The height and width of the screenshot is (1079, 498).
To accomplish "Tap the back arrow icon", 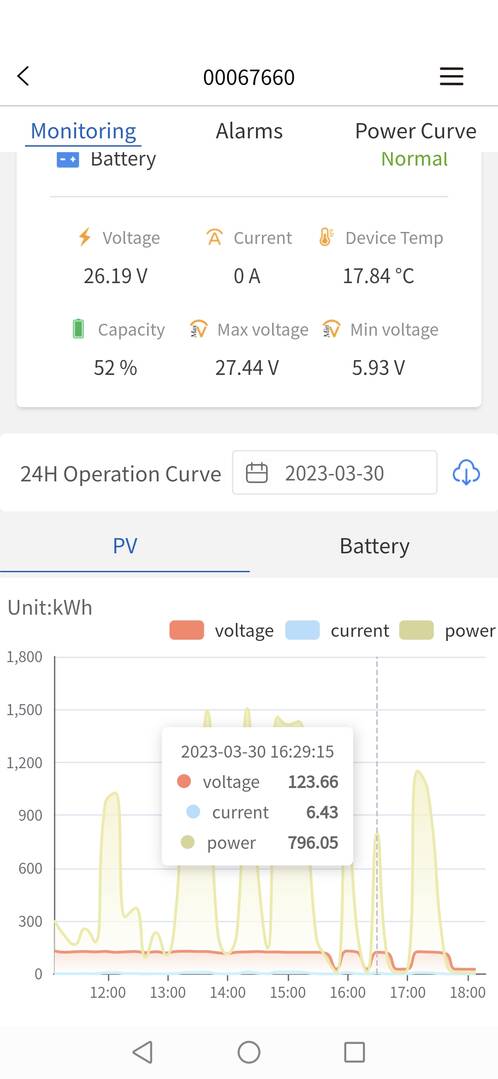I will (x=23, y=76).
